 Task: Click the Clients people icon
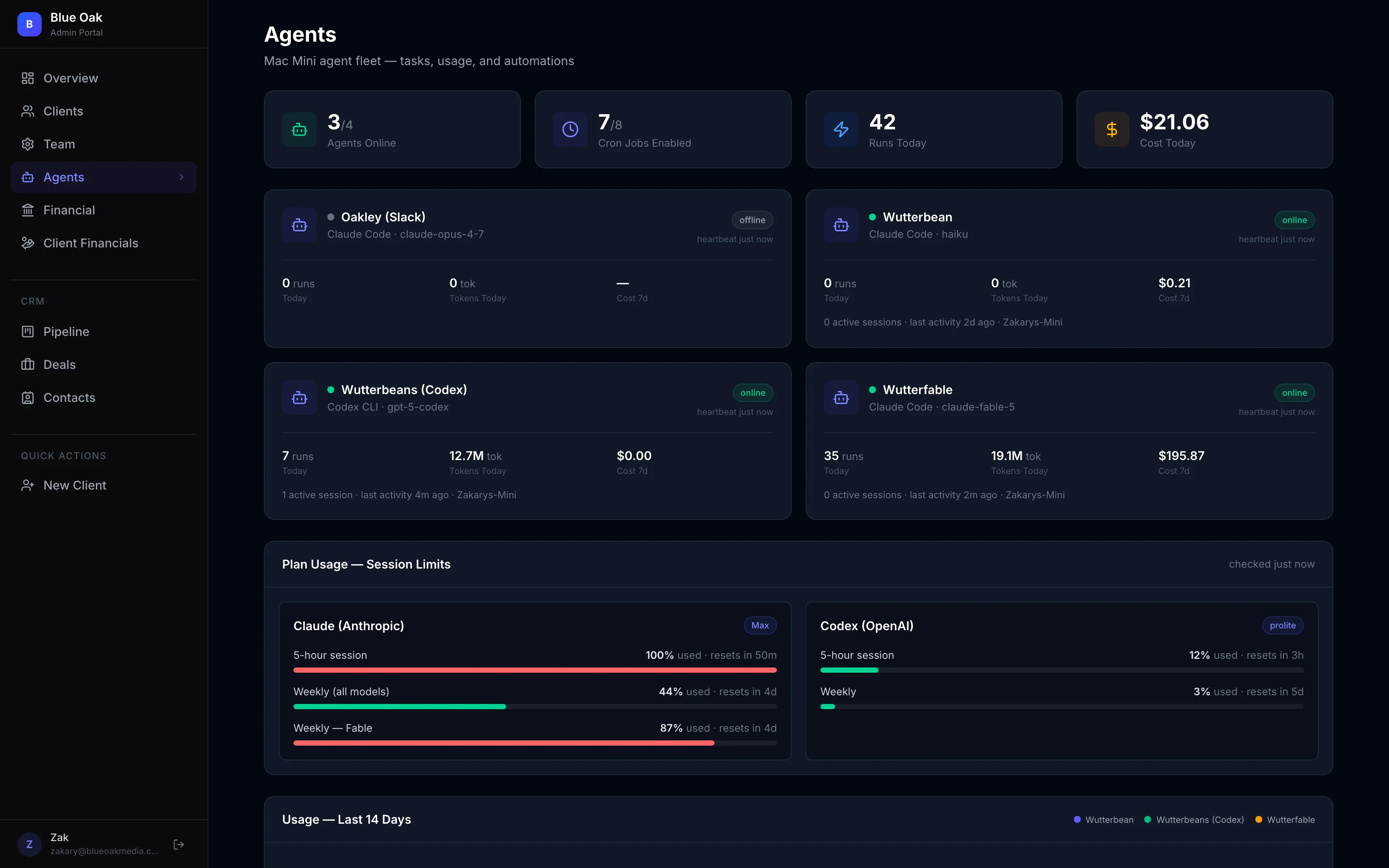(27, 112)
